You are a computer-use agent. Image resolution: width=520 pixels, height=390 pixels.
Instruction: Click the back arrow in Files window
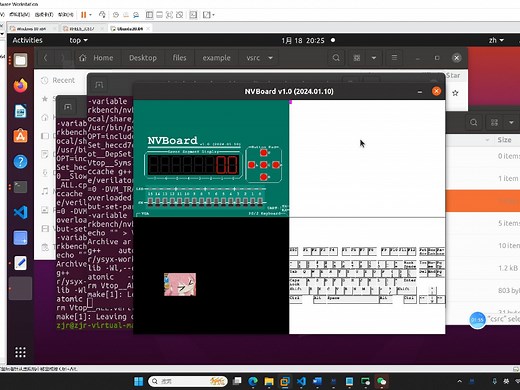[45, 58]
